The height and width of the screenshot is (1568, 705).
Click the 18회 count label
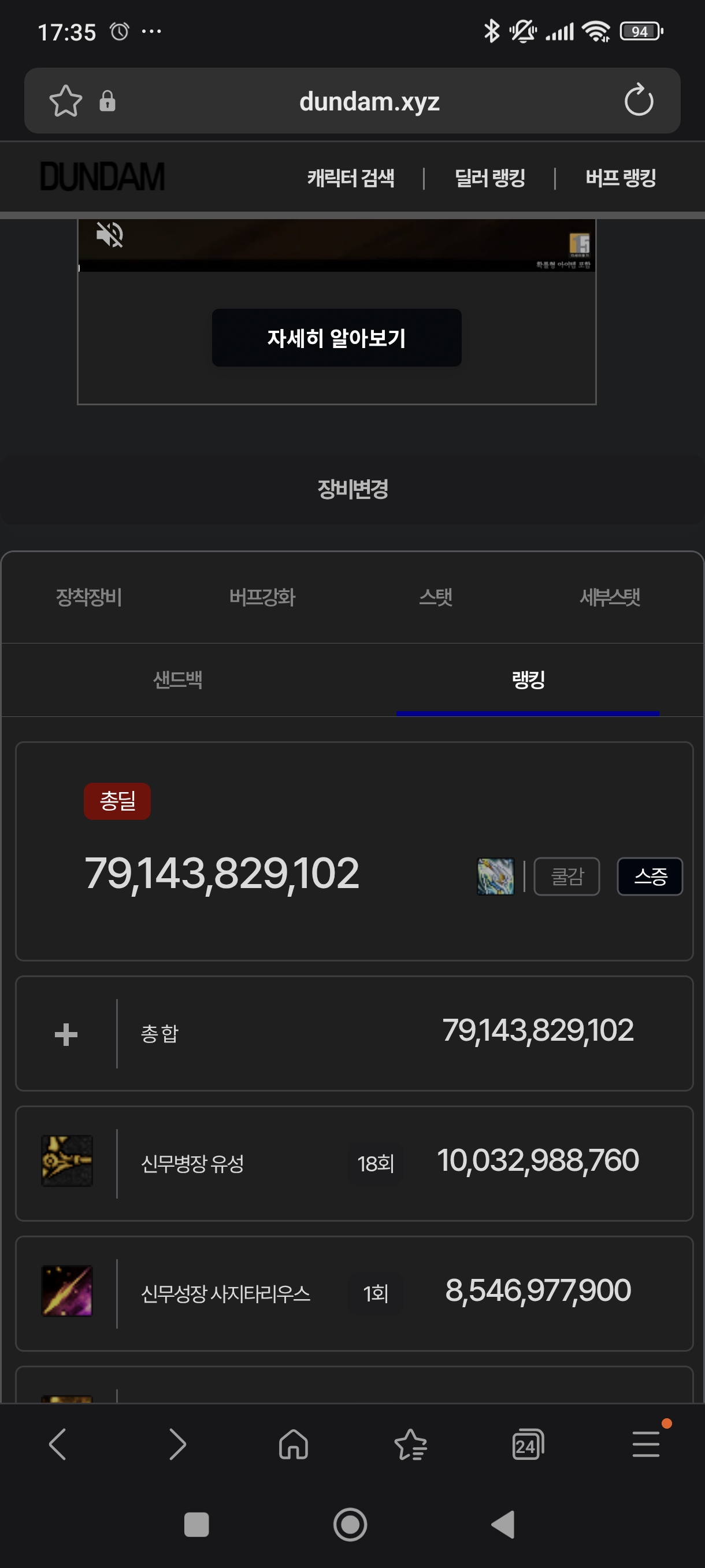(376, 1164)
